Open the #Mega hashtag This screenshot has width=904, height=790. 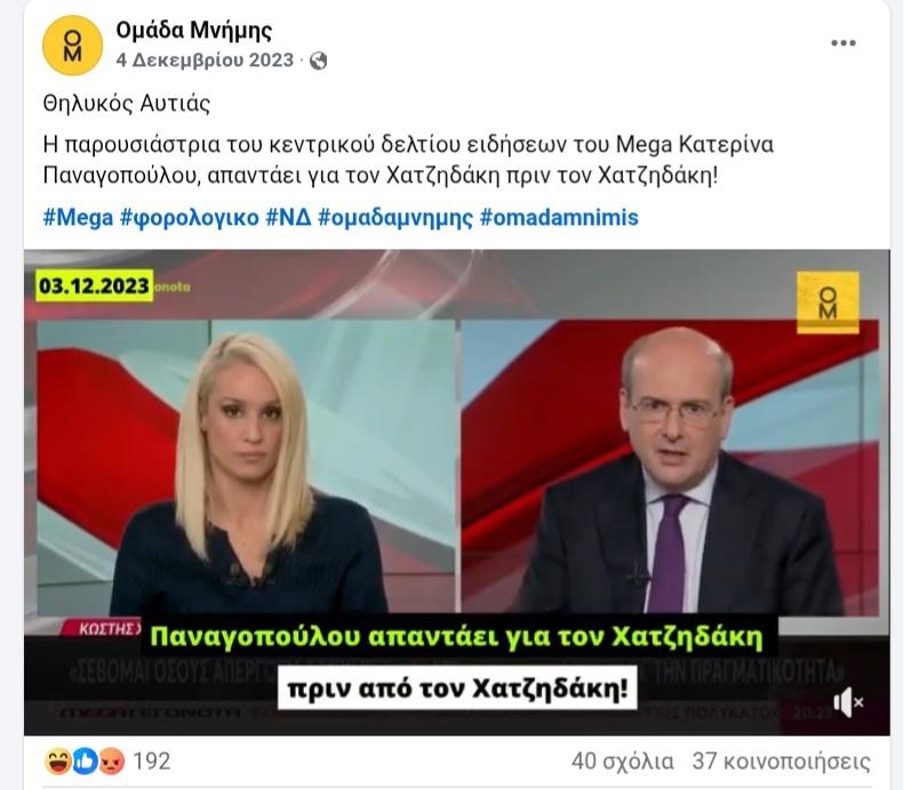(78, 218)
